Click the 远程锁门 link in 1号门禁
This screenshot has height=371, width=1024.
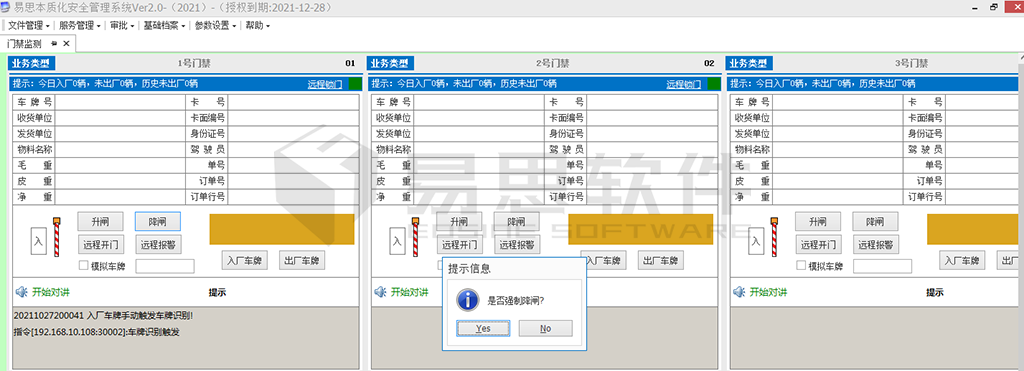click(x=325, y=84)
